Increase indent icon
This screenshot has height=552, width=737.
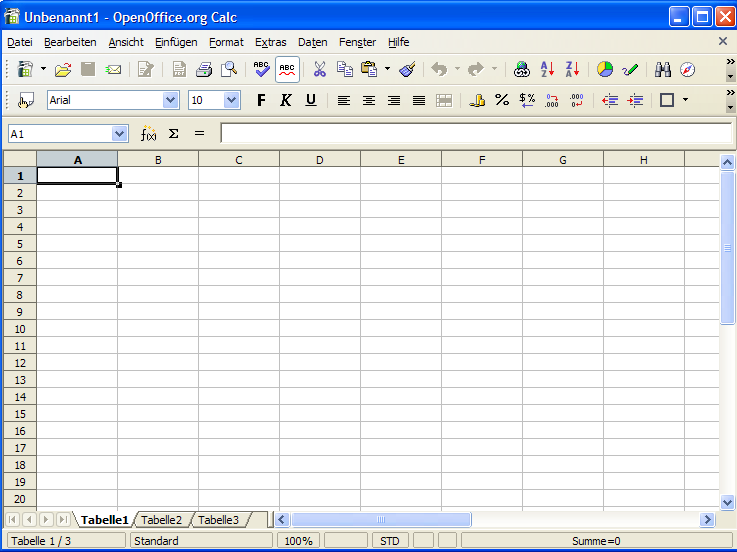[x=635, y=100]
